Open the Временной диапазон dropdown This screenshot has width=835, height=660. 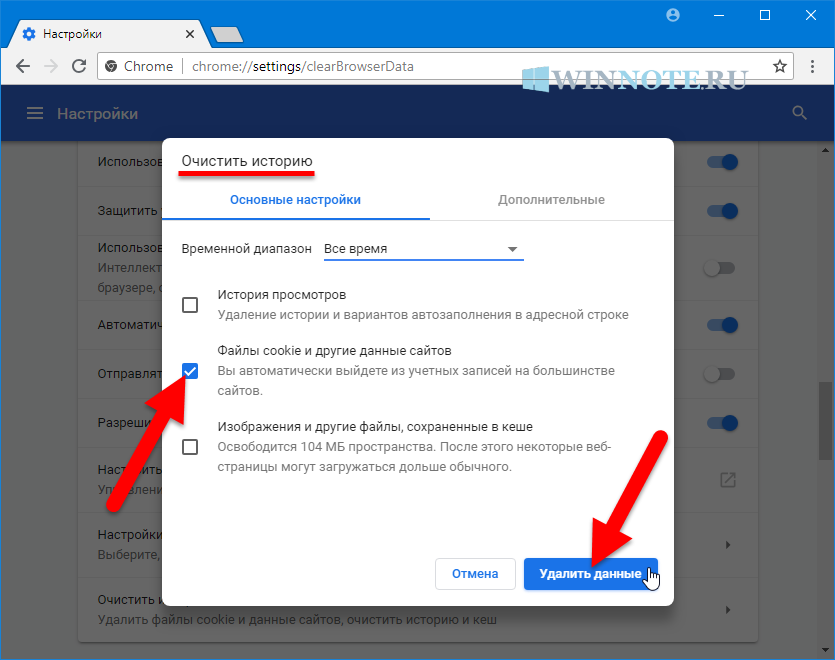tap(424, 249)
